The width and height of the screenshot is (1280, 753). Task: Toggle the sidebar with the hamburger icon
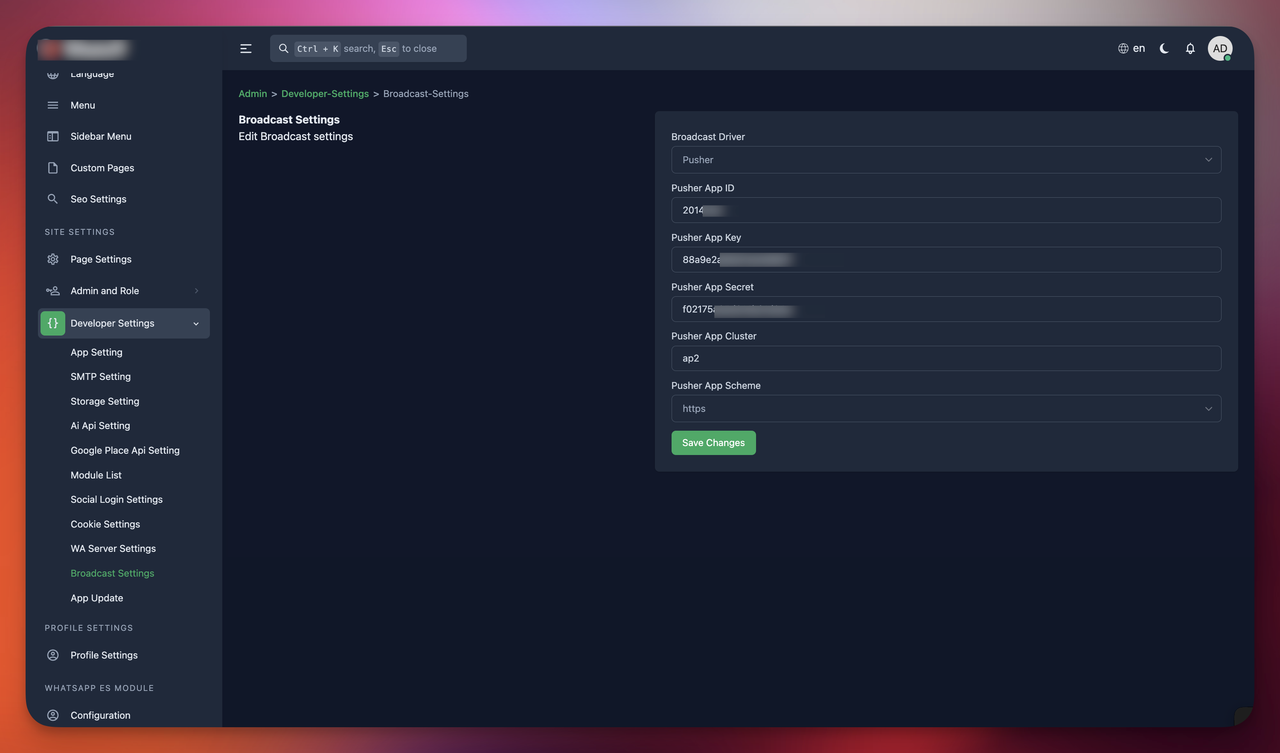tap(246, 48)
